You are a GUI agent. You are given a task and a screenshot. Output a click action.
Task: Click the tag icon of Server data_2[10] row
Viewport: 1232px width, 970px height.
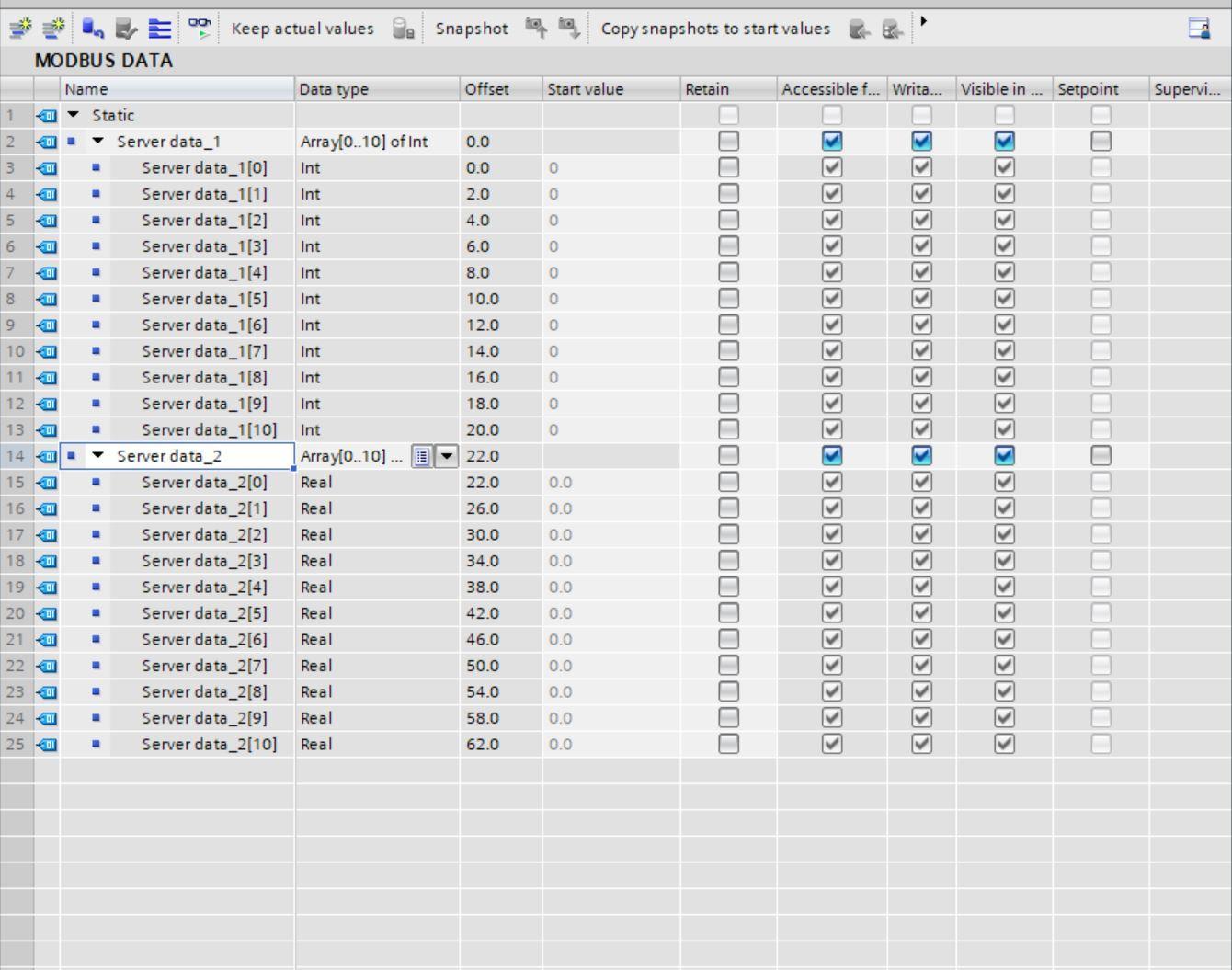[46, 745]
